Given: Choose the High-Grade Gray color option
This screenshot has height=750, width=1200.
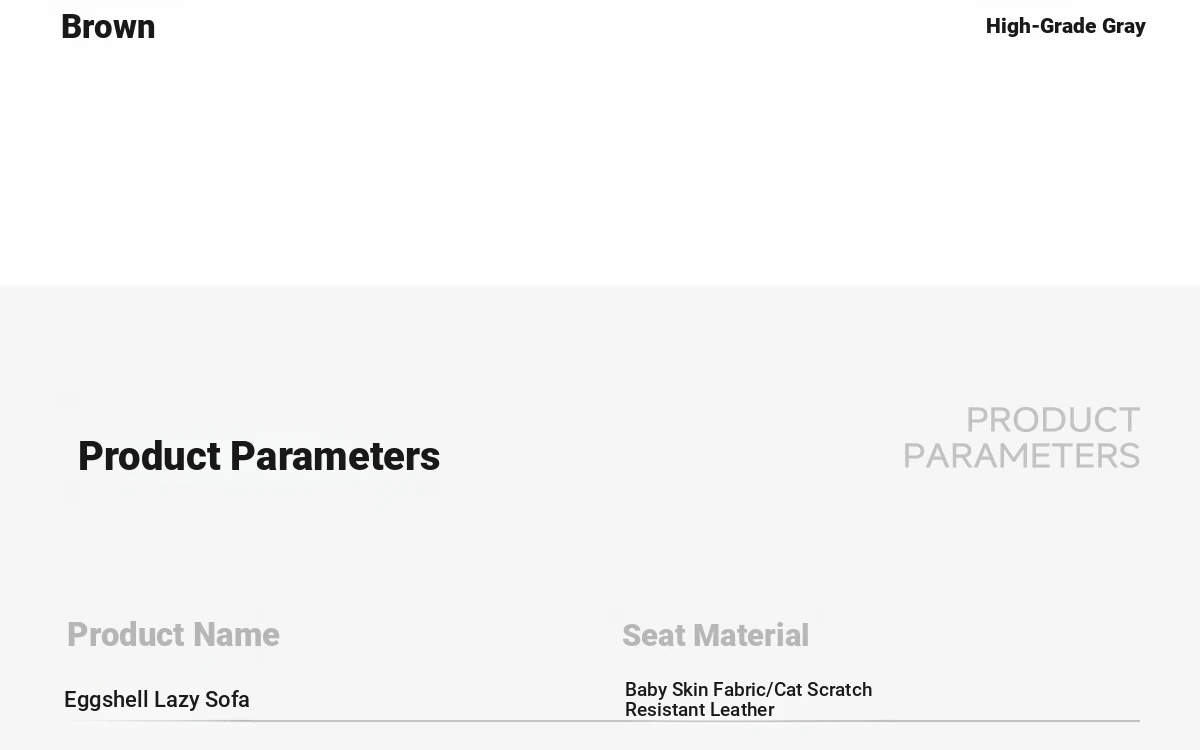Looking at the screenshot, I should tap(1065, 26).
